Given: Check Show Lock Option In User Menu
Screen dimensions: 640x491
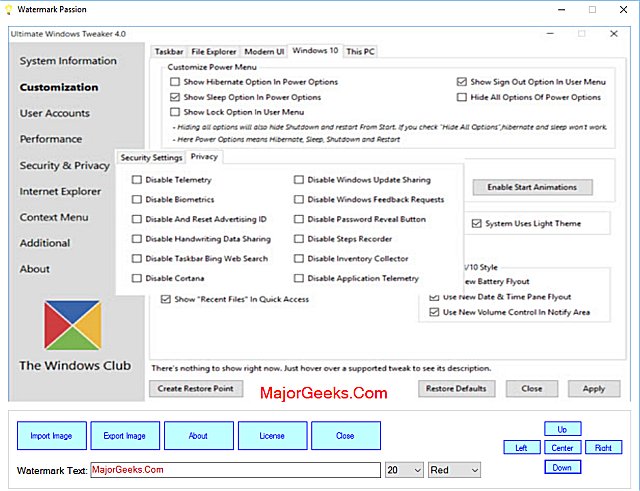Looking at the screenshot, I should coord(175,112).
